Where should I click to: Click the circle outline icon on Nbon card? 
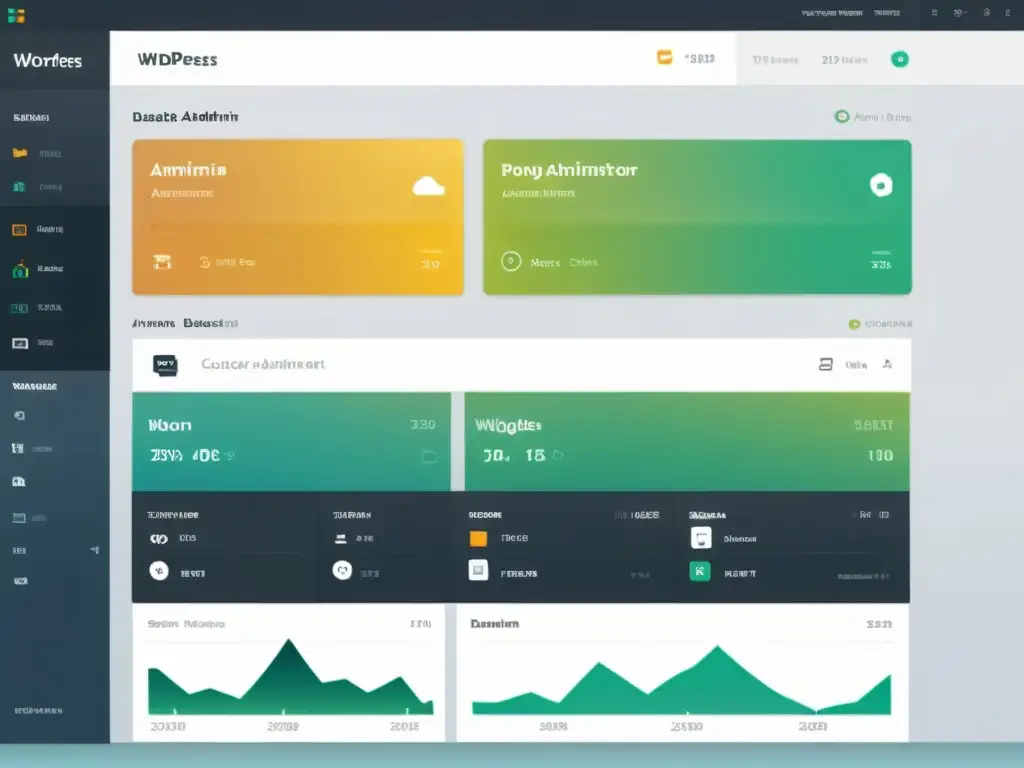point(428,456)
